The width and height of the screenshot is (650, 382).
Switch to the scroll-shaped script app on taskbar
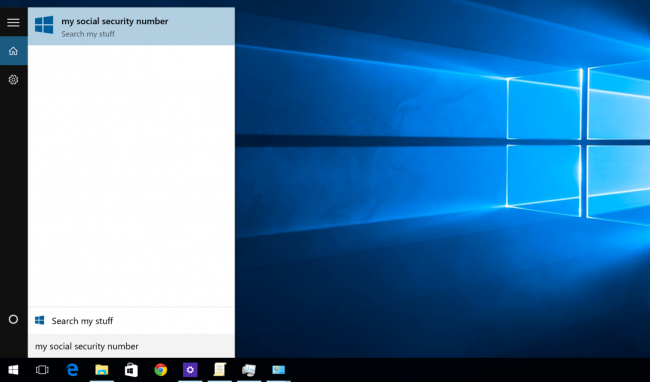219,370
